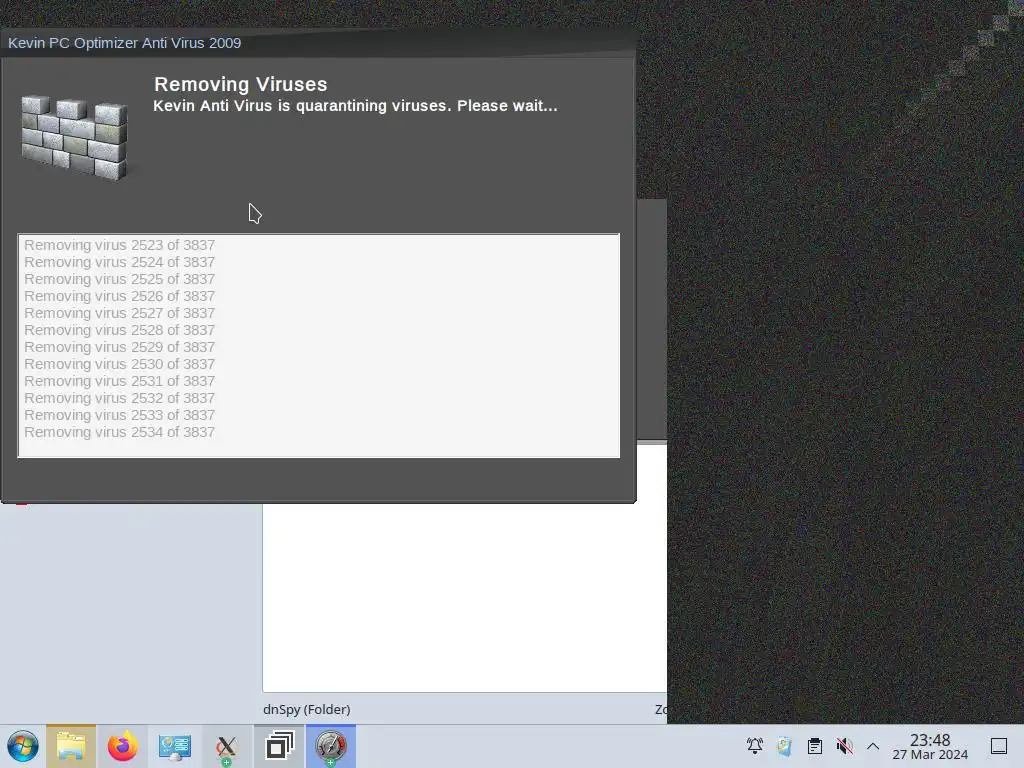This screenshot has height=768, width=1024.
Task: Select 'Removing virus 2532 of 3837' line
Action: point(120,398)
